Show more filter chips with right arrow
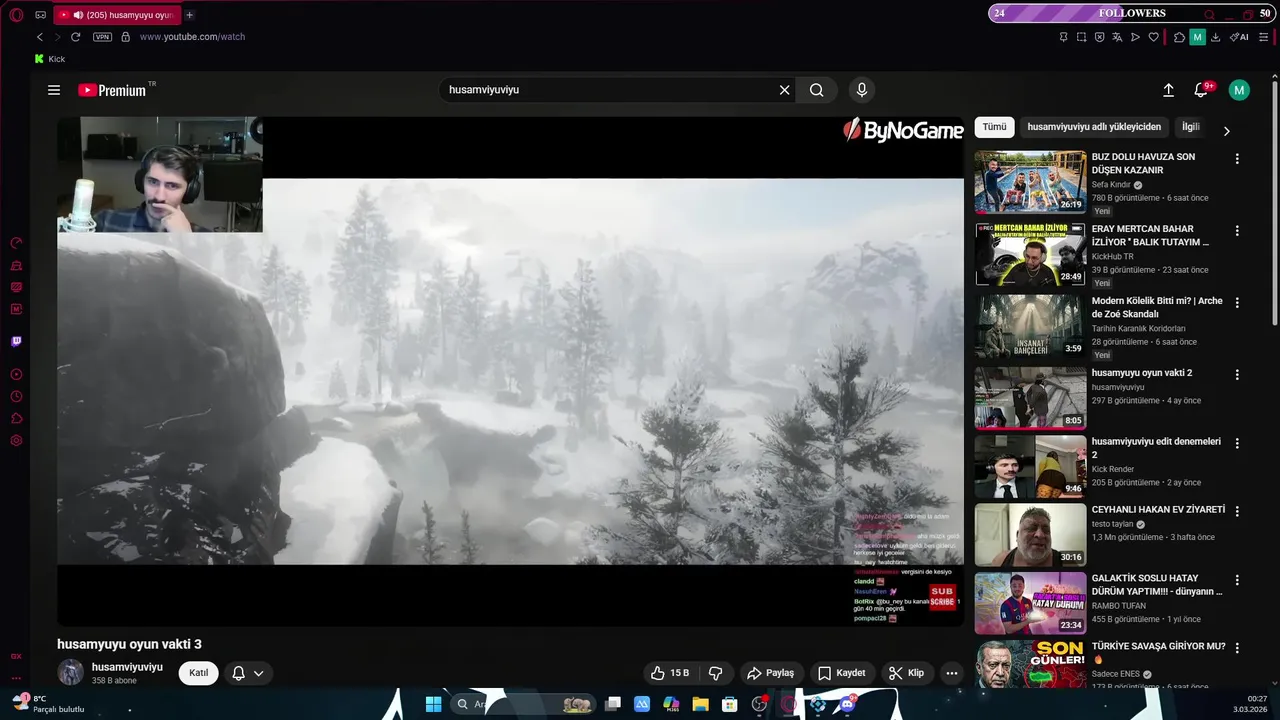This screenshot has height=720, width=1280. coord(1227,131)
